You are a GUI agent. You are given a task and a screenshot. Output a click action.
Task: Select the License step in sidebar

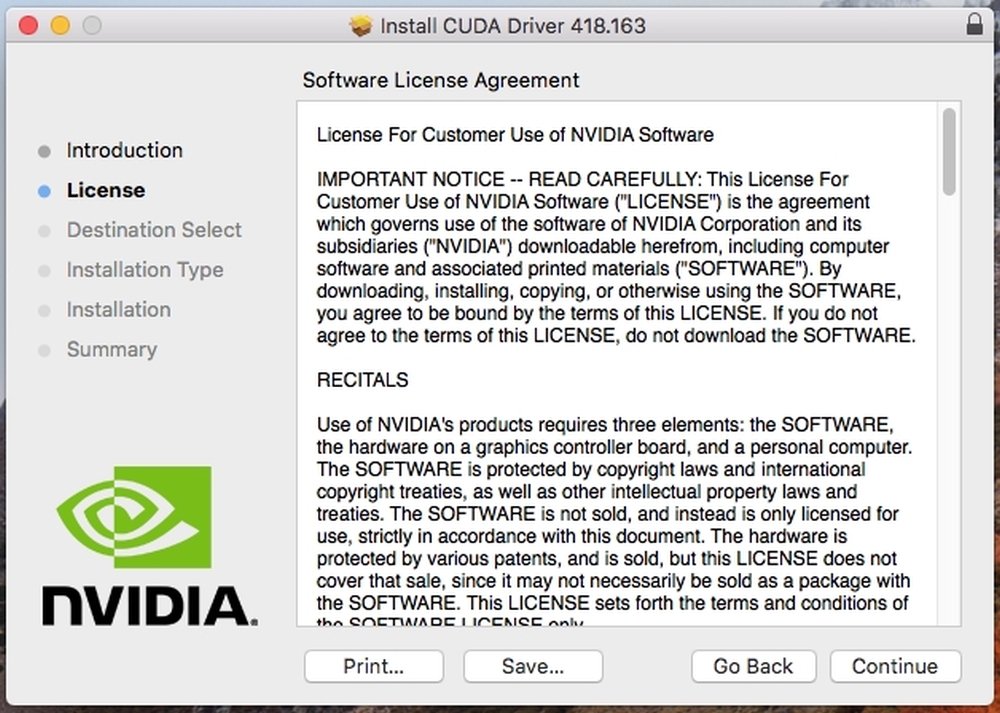(x=106, y=190)
